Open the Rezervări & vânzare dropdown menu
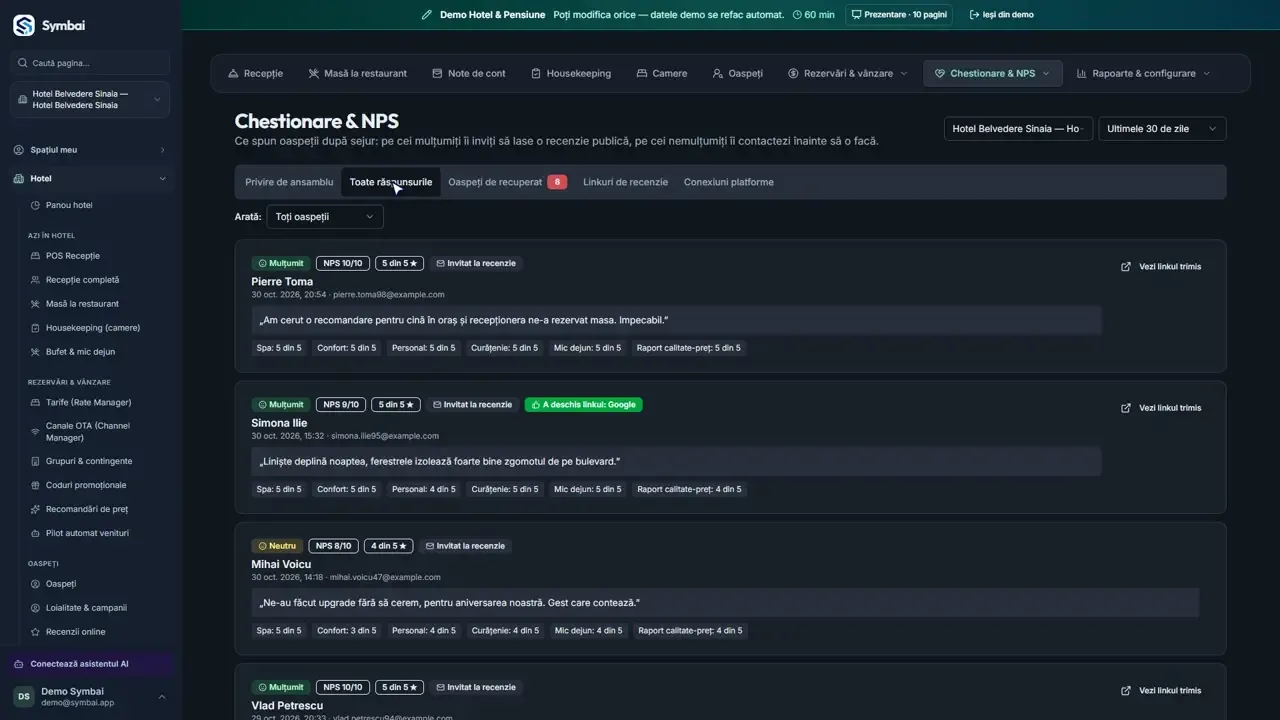The width and height of the screenshot is (1280, 720). (x=848, y=73)
